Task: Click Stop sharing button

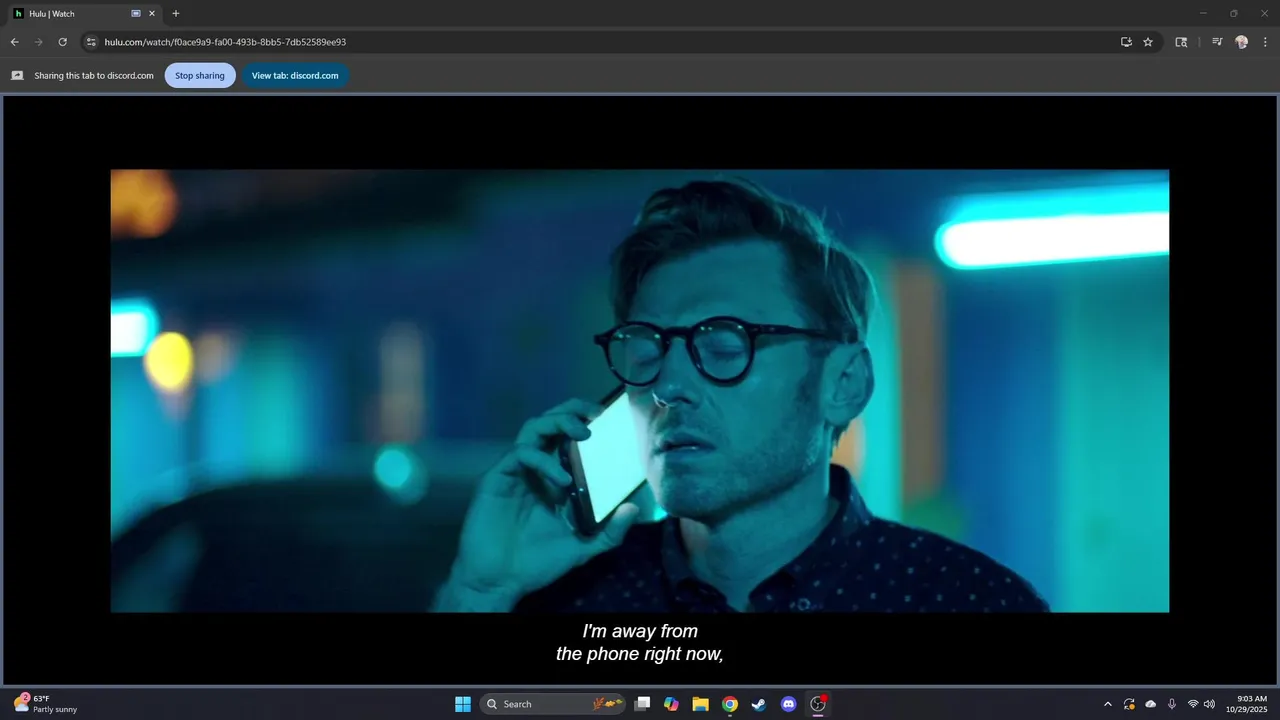Action: coord(200,75)
